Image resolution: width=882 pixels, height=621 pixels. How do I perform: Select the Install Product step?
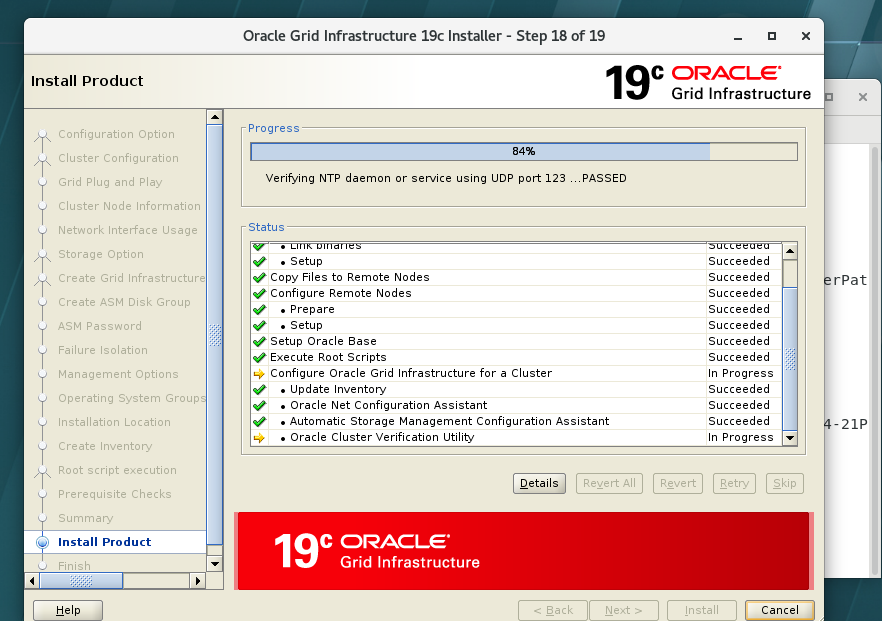click(x=105, y=542)
